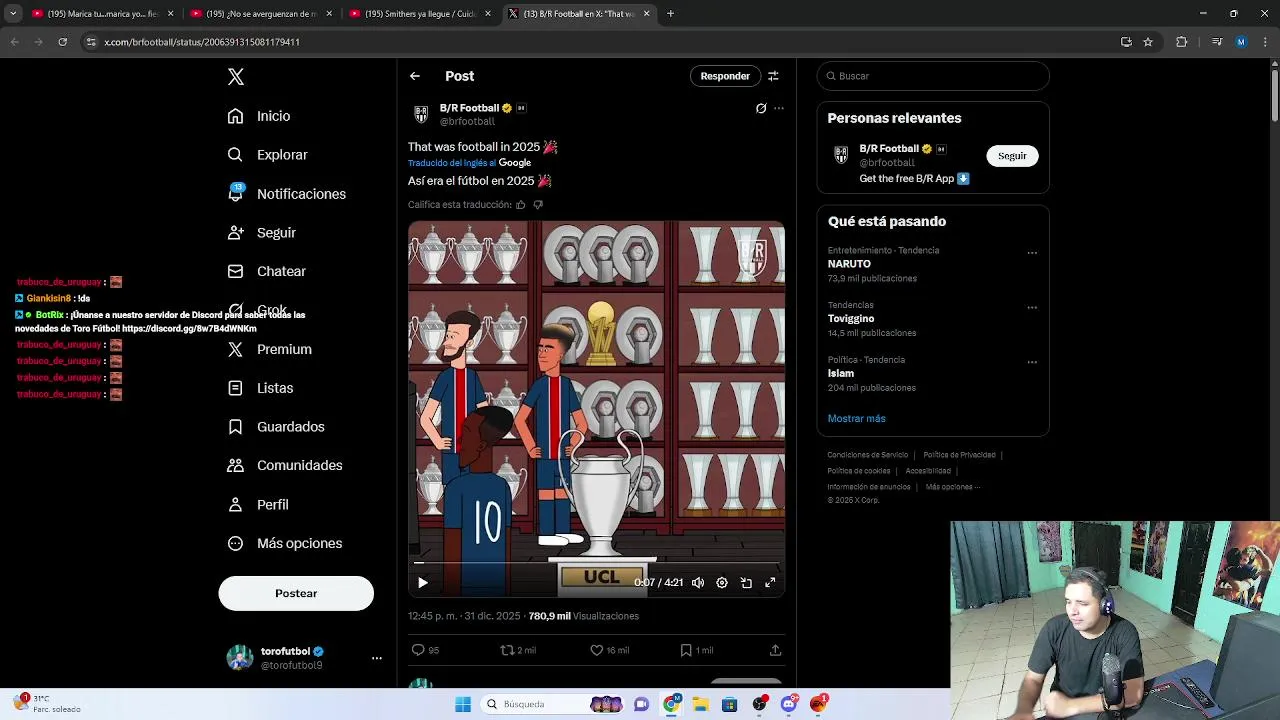Open Premium in the sidebar

coord(270,349)
